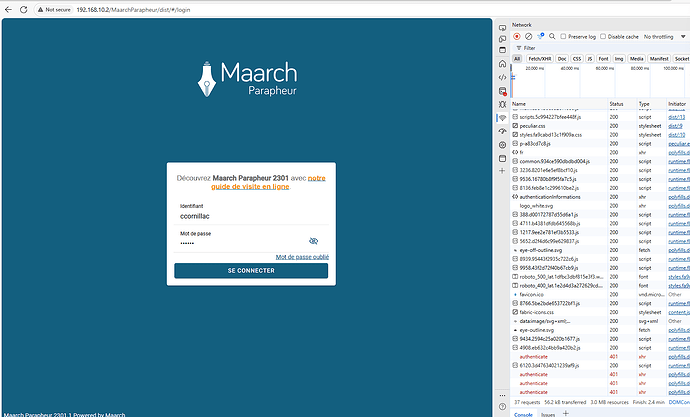This screenshot has height=417, width=690.
Task: Select the fabric-icons.css request row
Action: click(x=600, y=312)
